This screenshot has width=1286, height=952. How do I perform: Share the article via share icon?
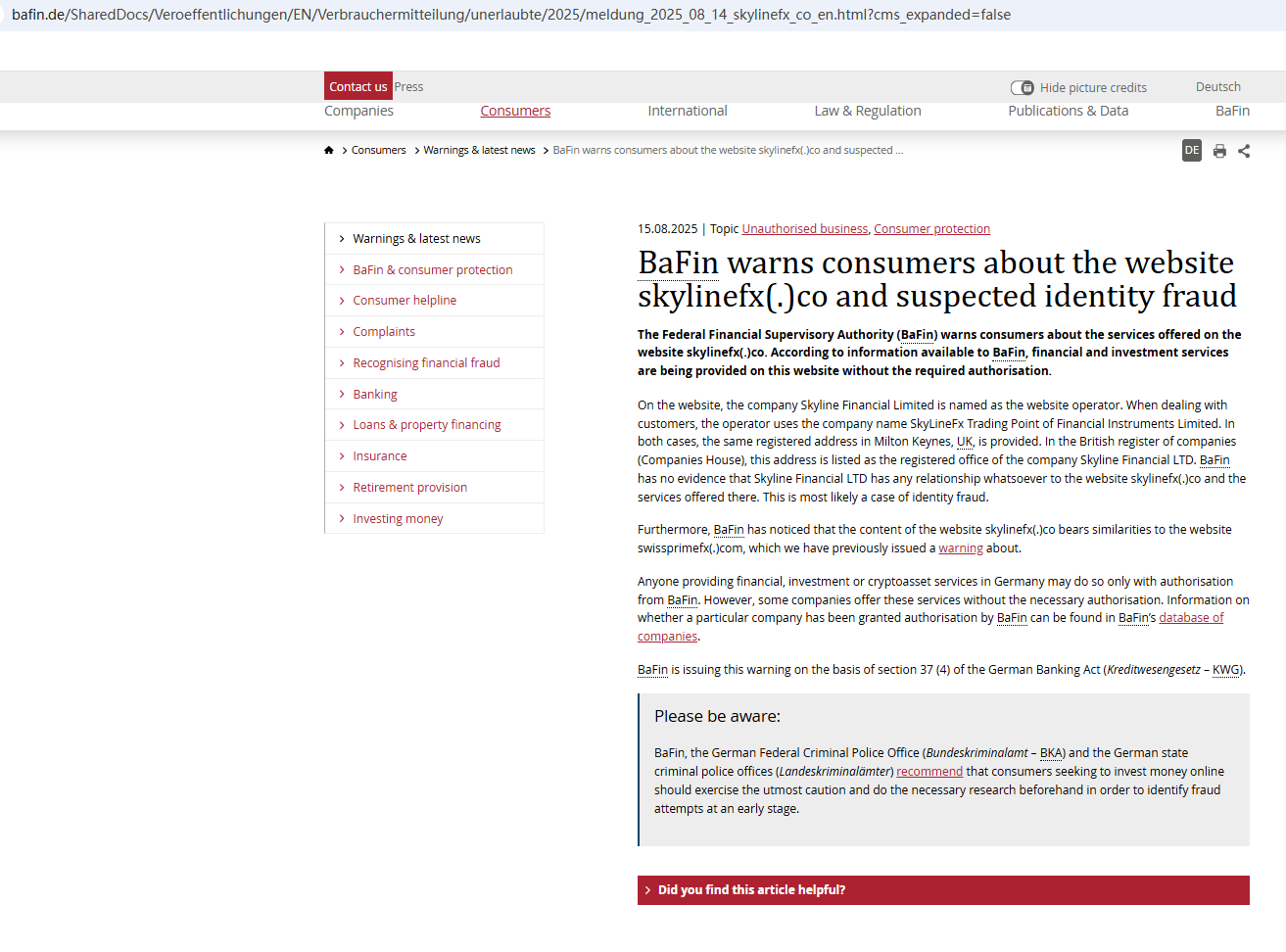click(1244, 151)
